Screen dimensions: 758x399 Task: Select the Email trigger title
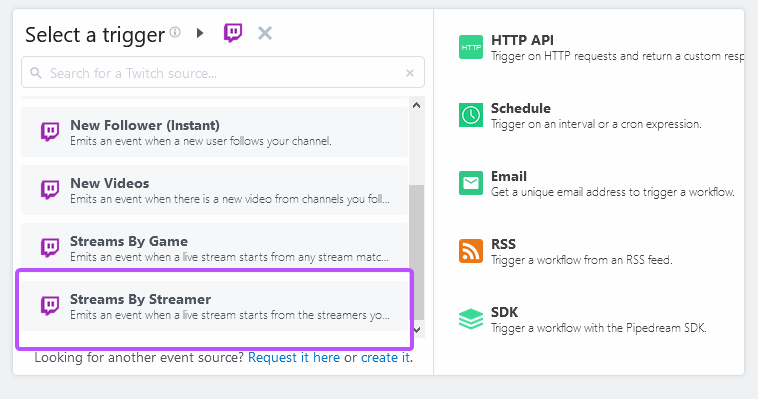click(x=509, y=176)
